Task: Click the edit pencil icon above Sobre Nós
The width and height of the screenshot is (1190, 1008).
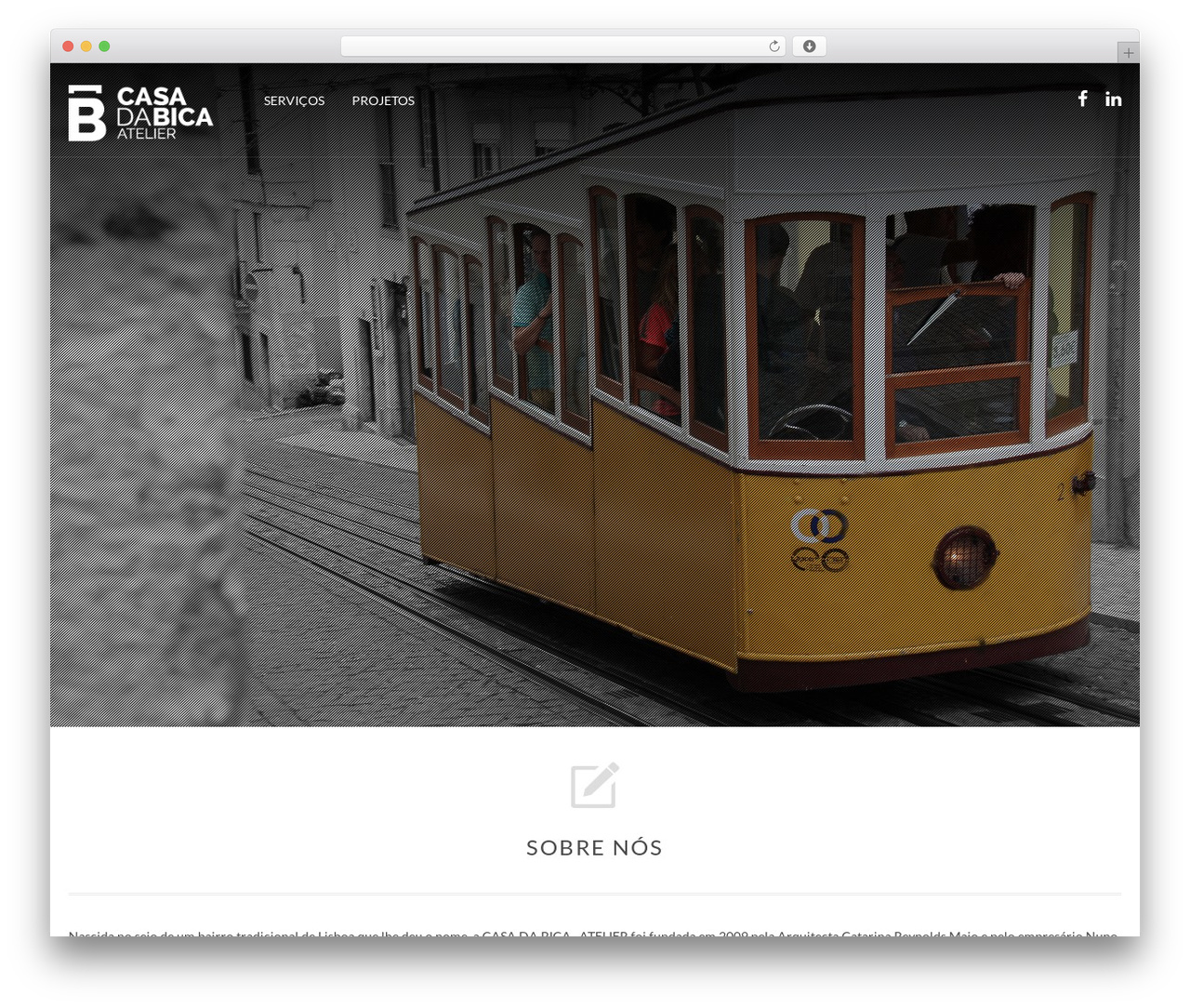Action: 595,785
